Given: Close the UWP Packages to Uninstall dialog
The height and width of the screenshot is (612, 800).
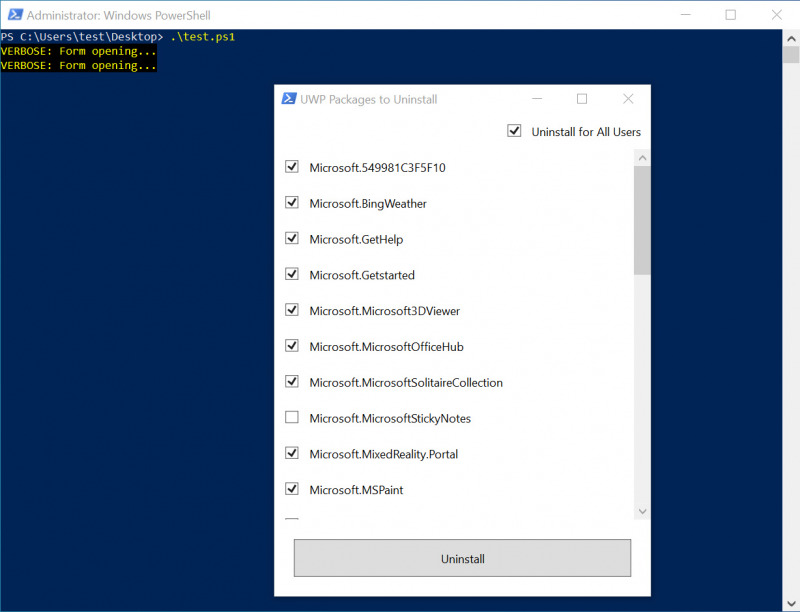Looking at the screenshot, I should click(x=628, y=98).
